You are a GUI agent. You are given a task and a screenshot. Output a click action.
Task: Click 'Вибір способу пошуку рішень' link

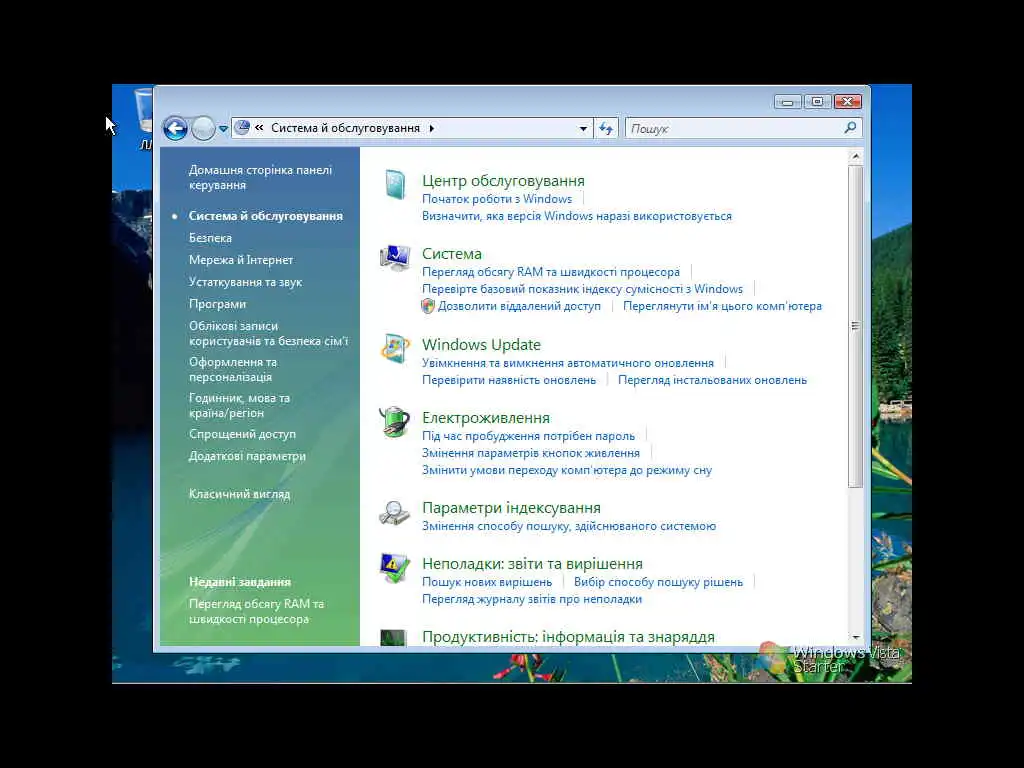(658, 582)
